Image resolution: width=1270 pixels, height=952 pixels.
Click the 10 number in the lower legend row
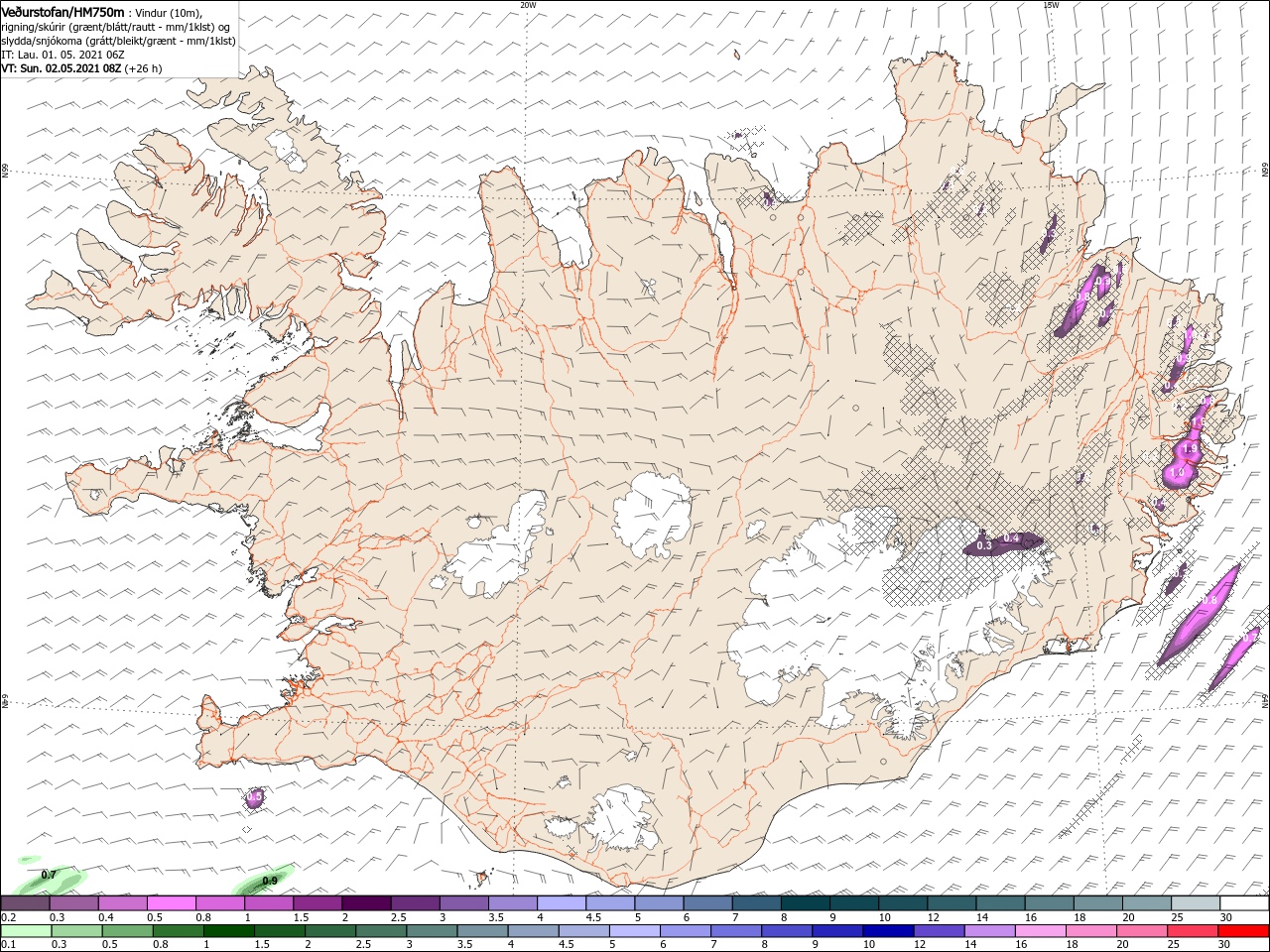pyautogui.click(x=869, y=944)
